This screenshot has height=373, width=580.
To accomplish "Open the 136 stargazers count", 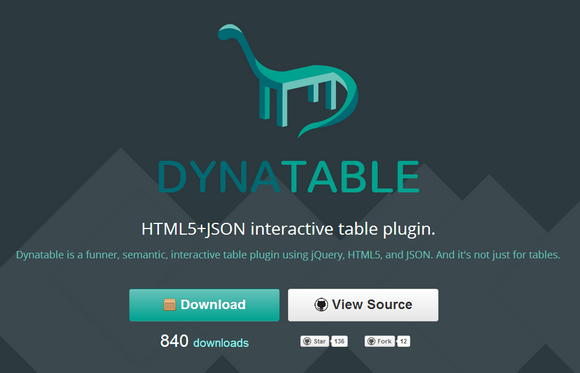I will (339, 341).
